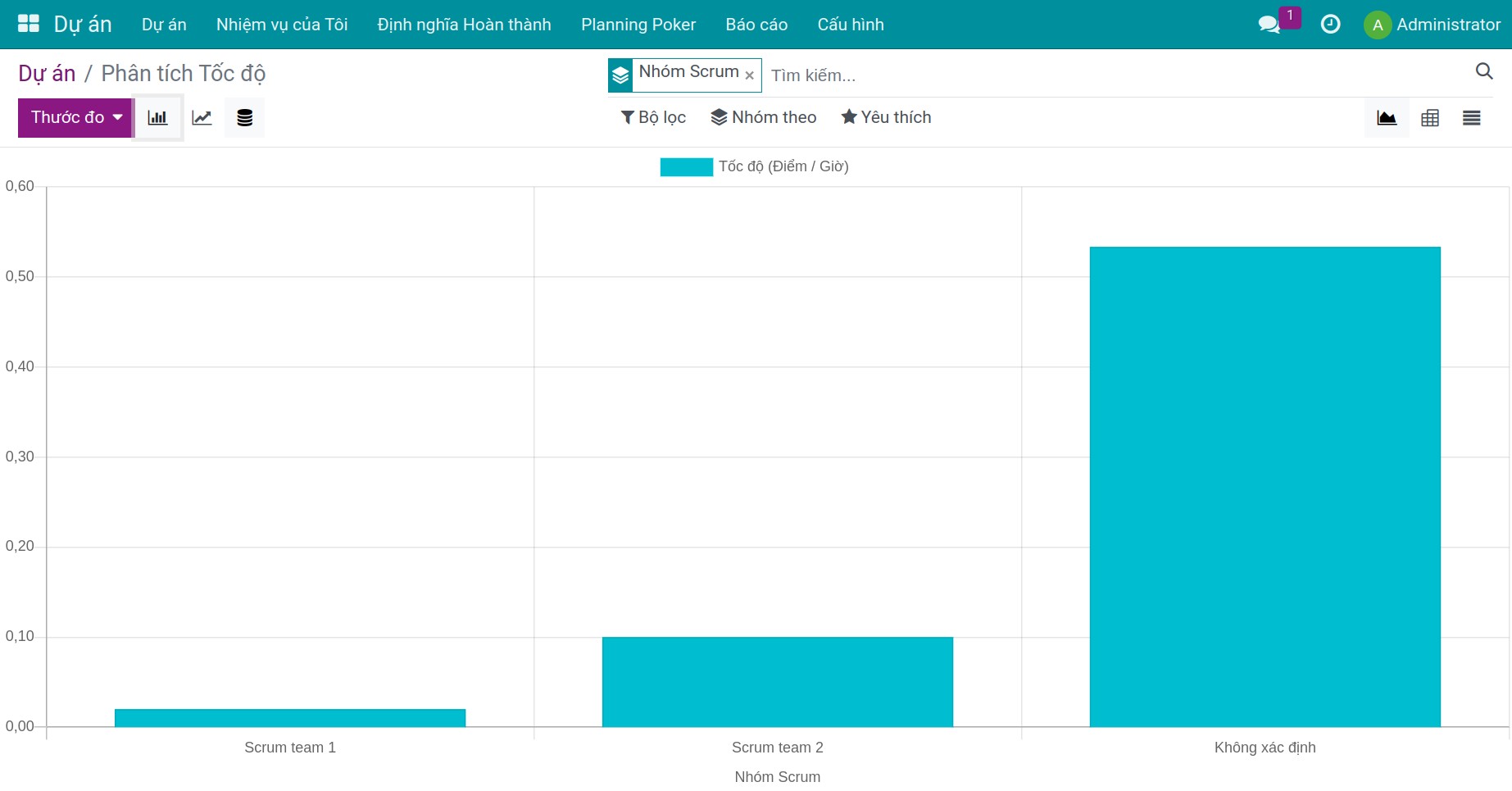Select the graph view icon

pyautogui.click(x=1387, y=118)
